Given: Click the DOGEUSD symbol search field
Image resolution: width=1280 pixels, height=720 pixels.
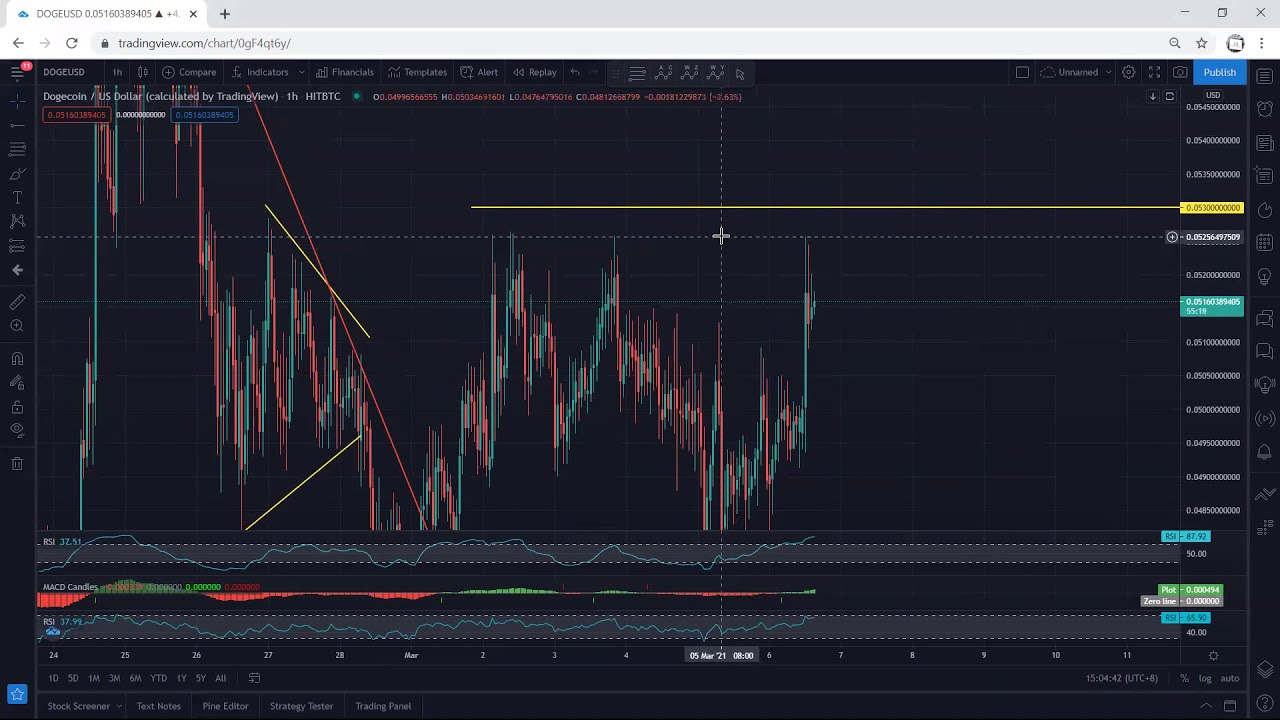Looking at the screenshot, I should click(x=66, y=72).
